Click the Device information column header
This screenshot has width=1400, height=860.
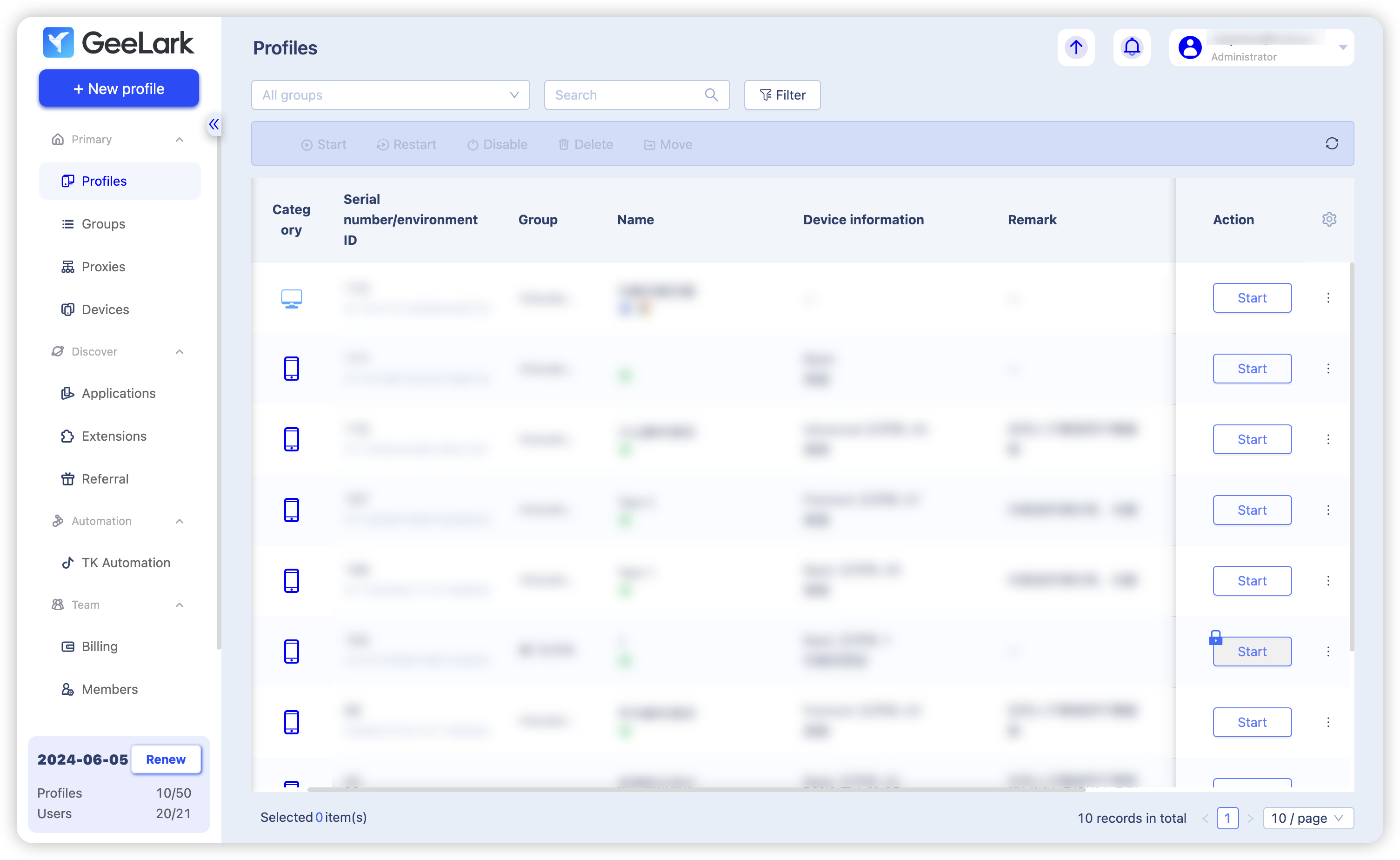pos(863,220)
